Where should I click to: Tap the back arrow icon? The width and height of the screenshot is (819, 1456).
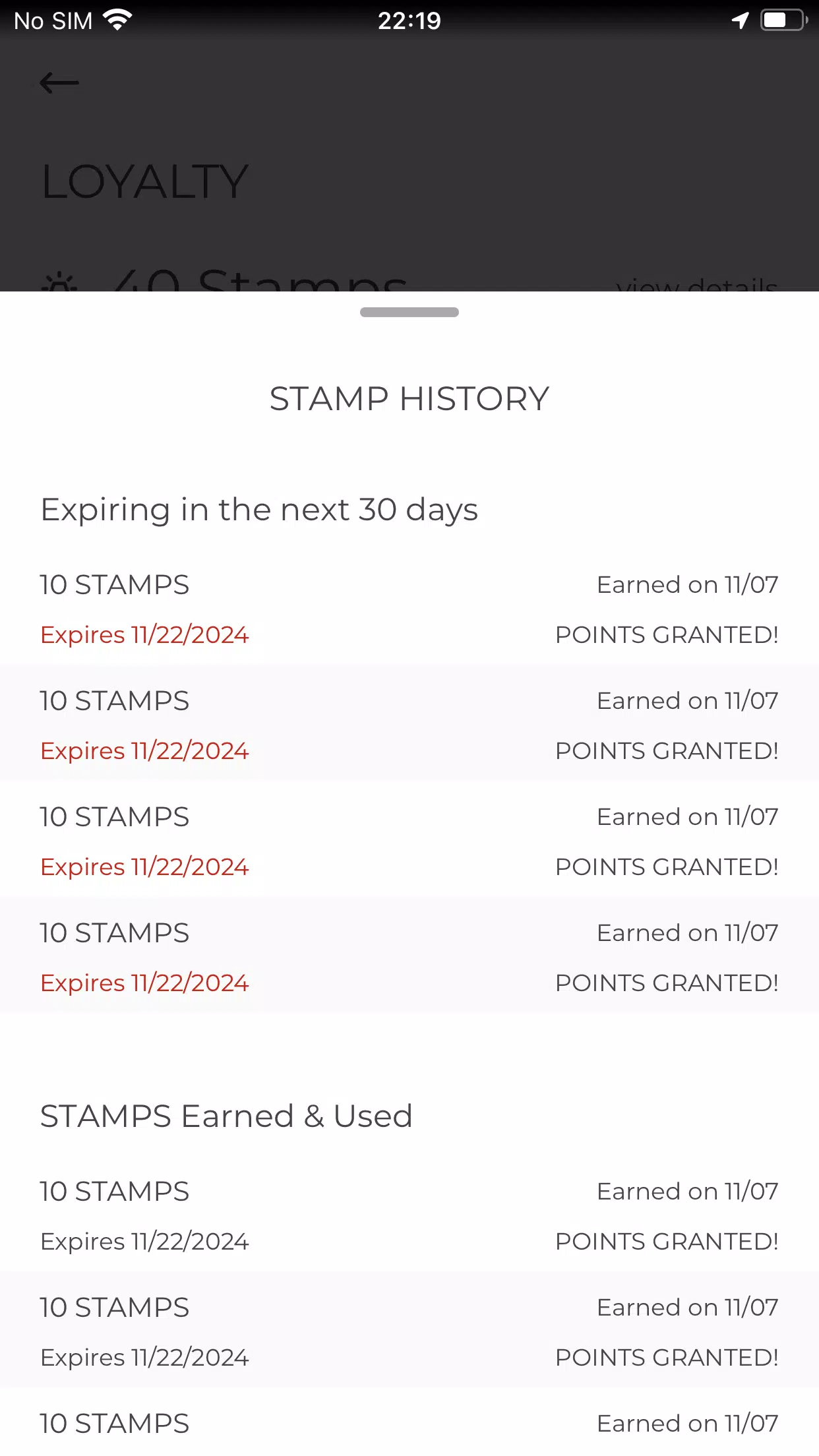[x=59, y=83]
